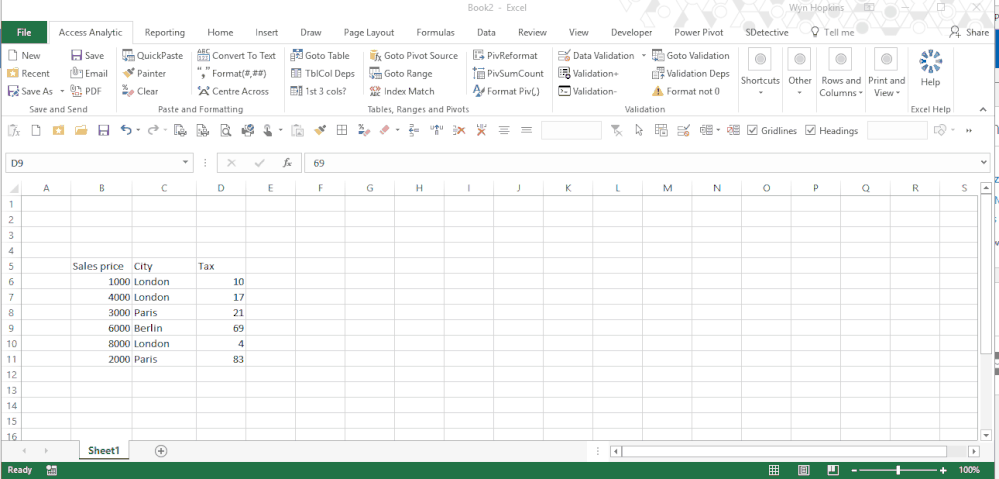999x479 pixels.
Task: Click Goto Pivot Source
Action: [413, 55]
